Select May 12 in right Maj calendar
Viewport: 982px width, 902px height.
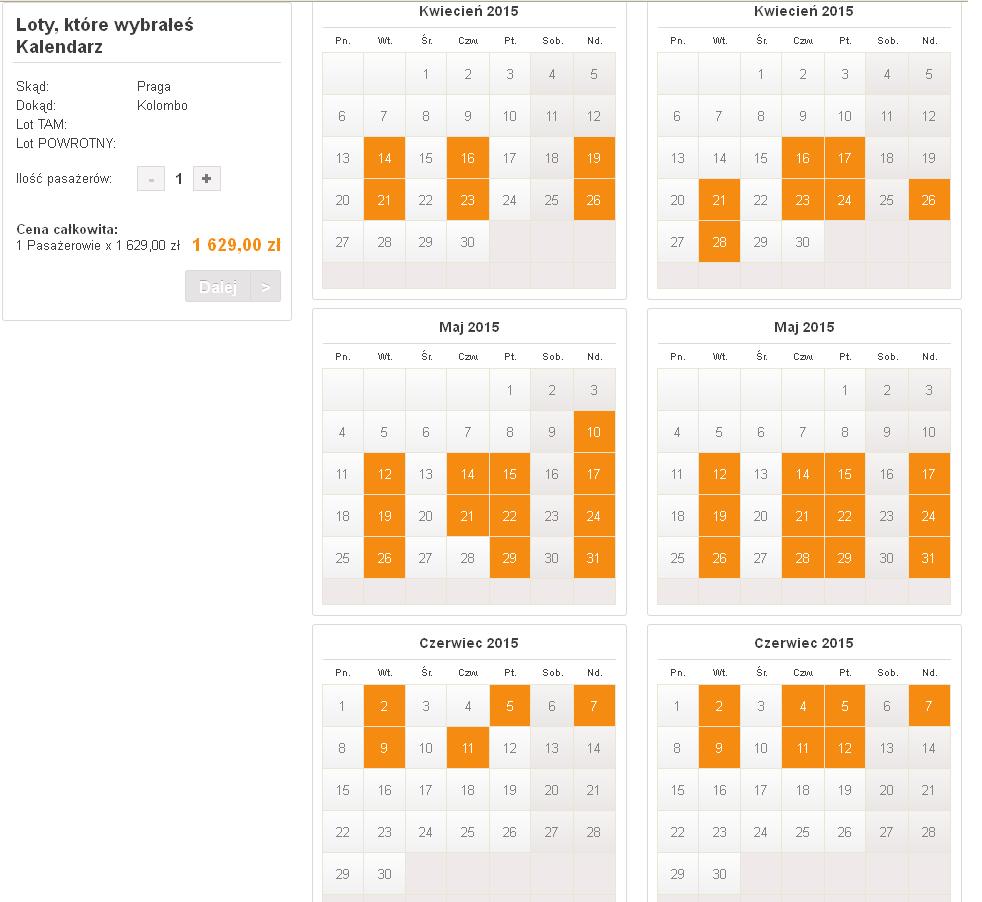coord(720,474)
